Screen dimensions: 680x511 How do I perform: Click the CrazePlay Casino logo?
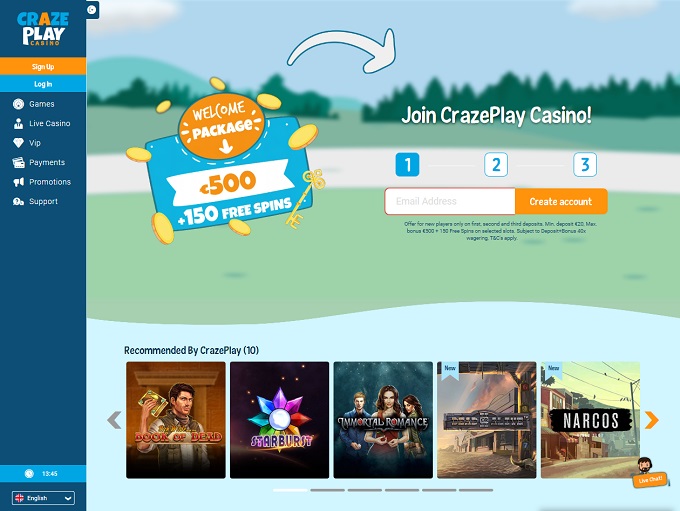43,29
